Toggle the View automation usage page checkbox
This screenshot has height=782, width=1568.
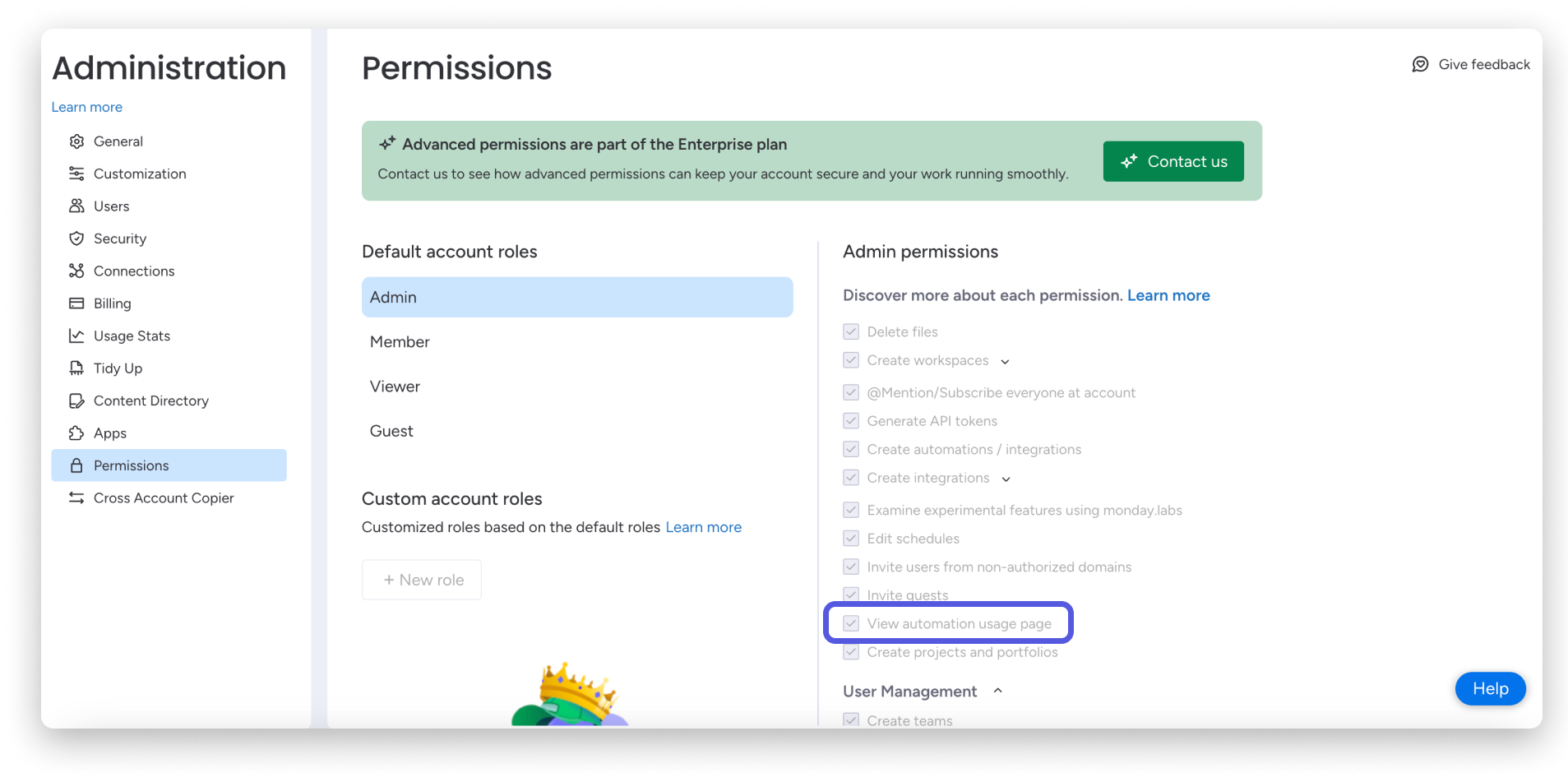851,623
